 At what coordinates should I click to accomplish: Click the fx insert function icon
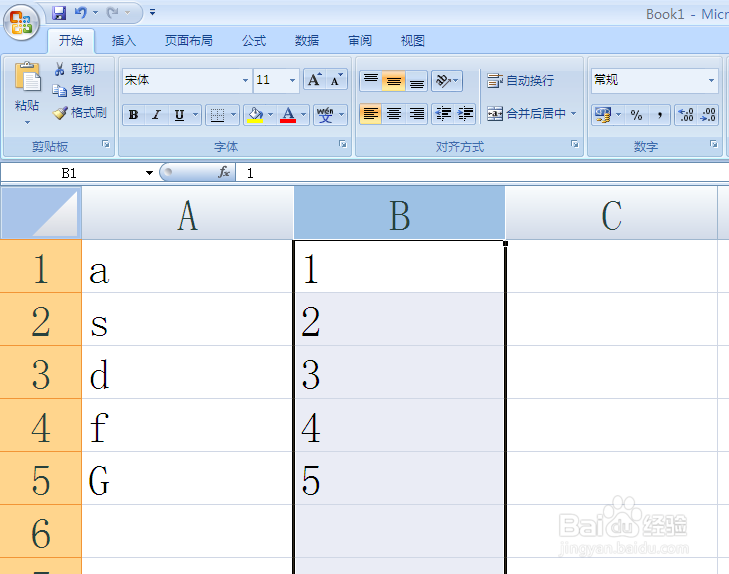coord(224,173)
